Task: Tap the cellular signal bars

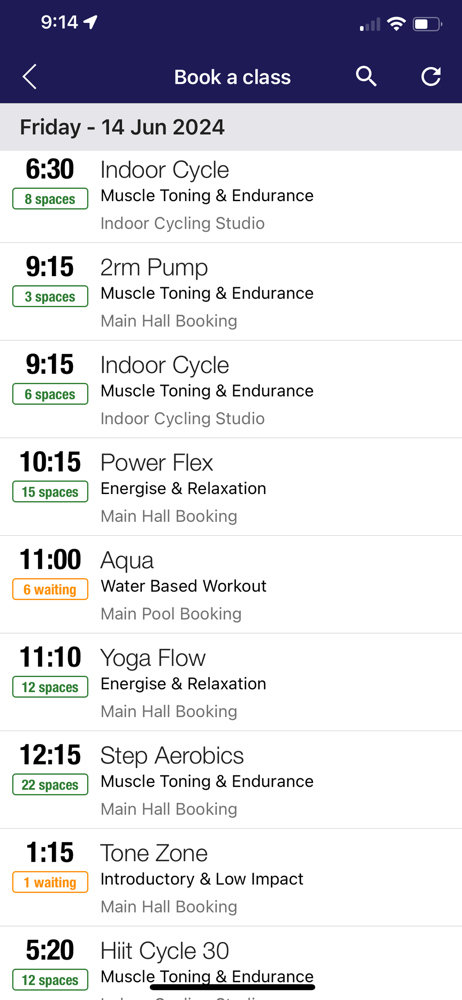Action: pos(370,25)
